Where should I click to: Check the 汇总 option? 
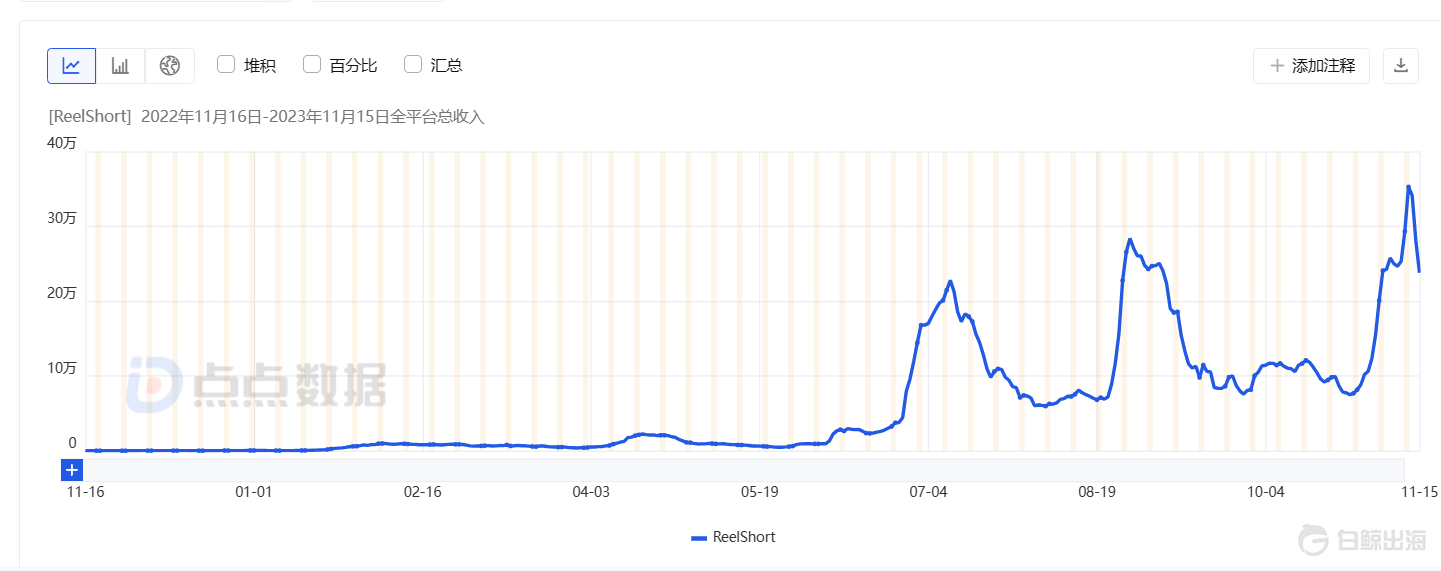tap(413, 65)
